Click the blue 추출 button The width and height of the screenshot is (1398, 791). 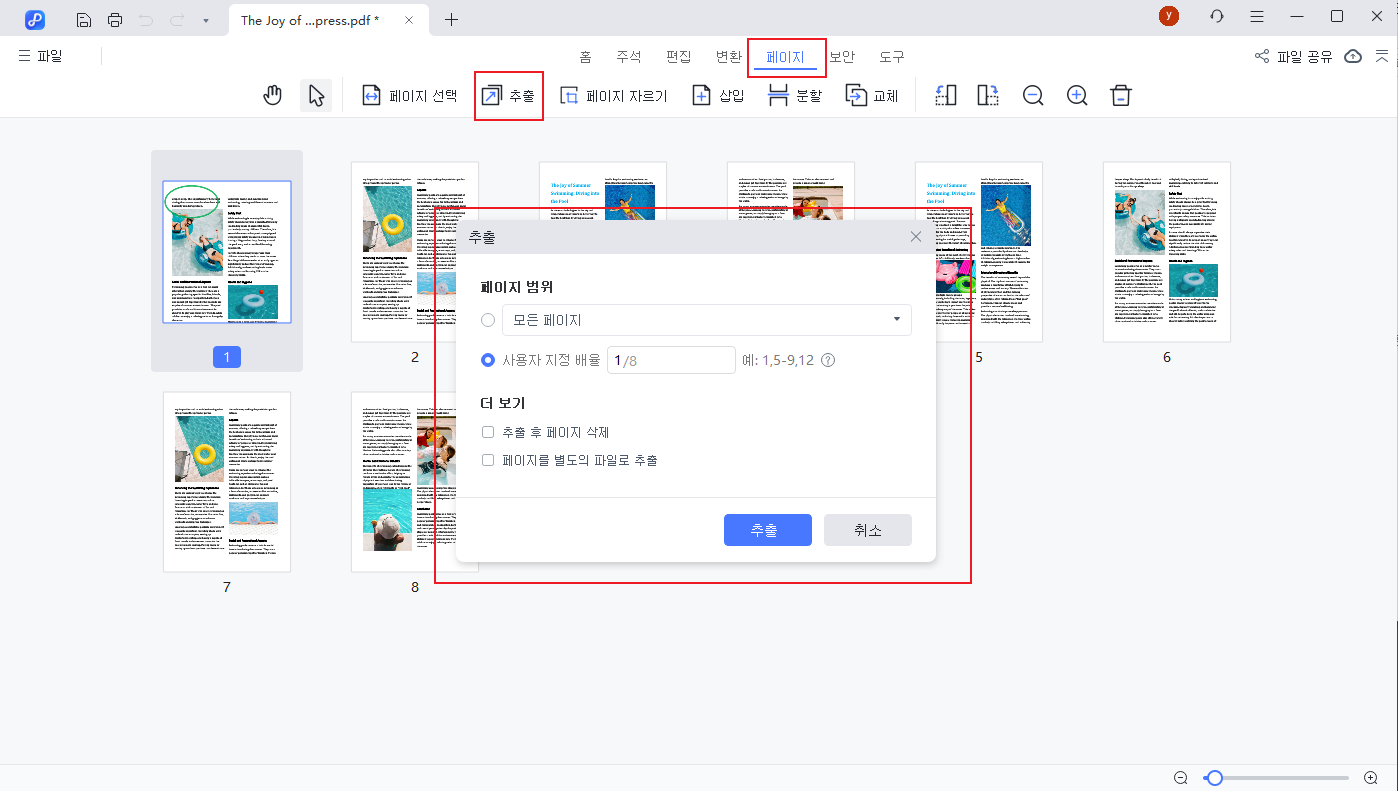(767, 530)
